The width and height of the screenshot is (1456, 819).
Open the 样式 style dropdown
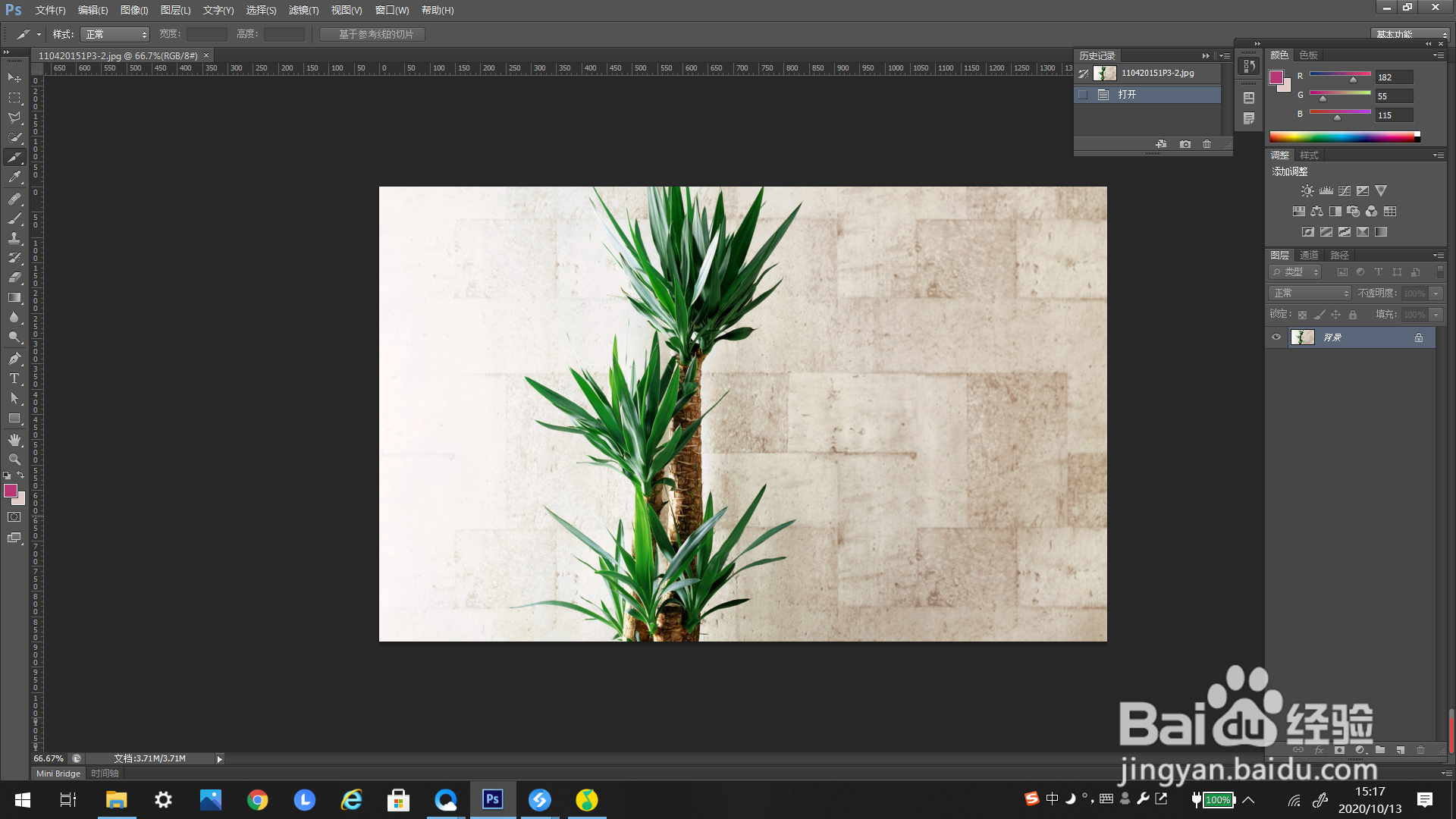coord(115,34)
